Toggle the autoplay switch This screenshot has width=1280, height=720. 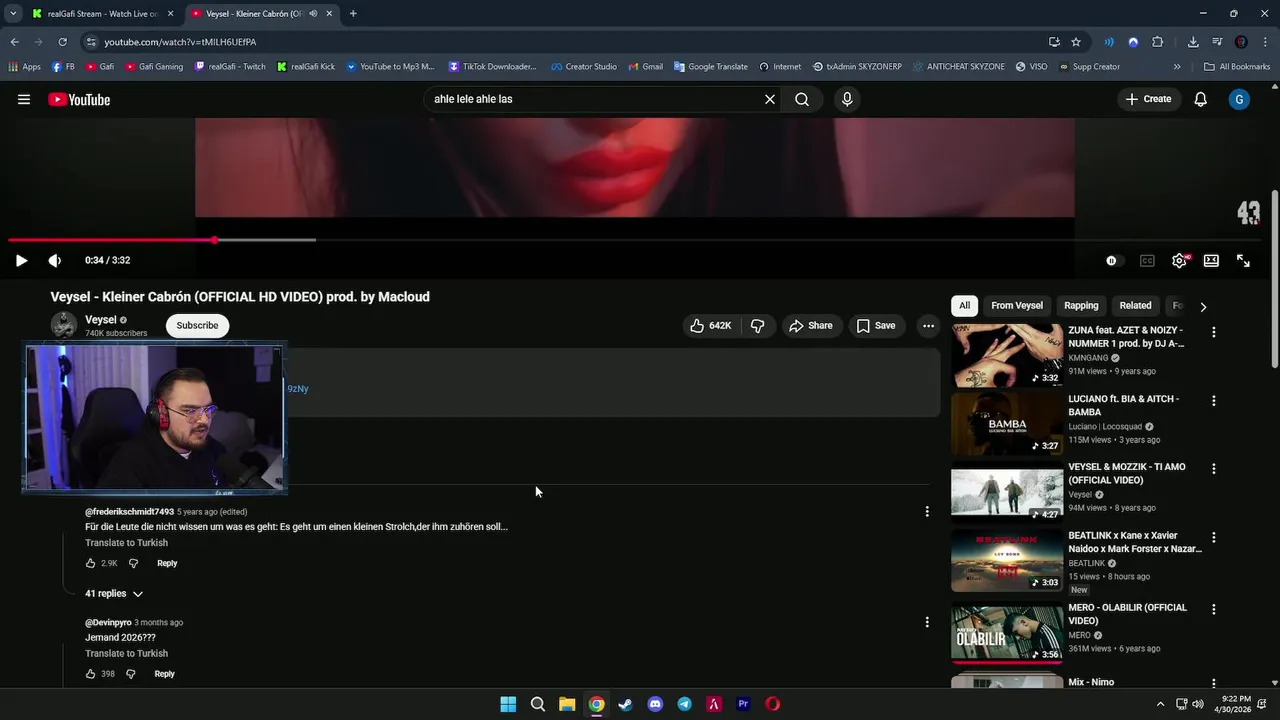(x=1112, y=260)
